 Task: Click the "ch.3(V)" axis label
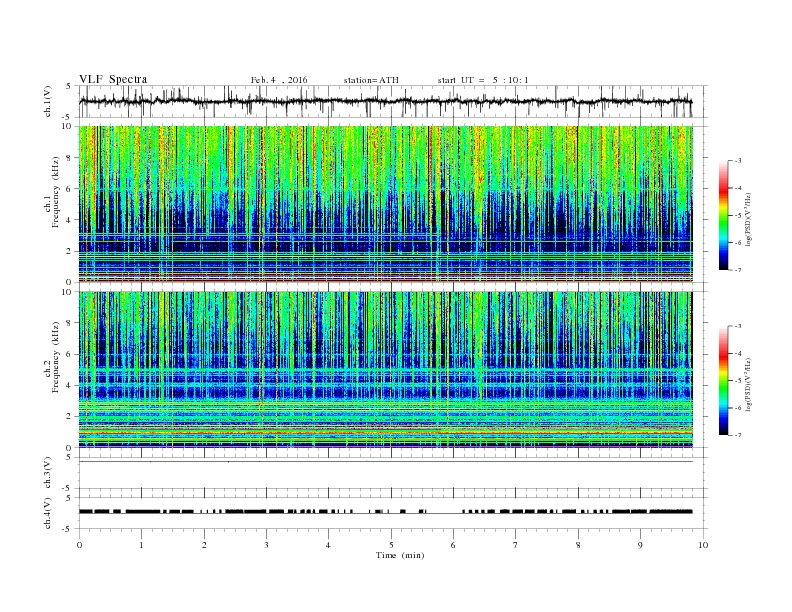[x=48, y=473]
